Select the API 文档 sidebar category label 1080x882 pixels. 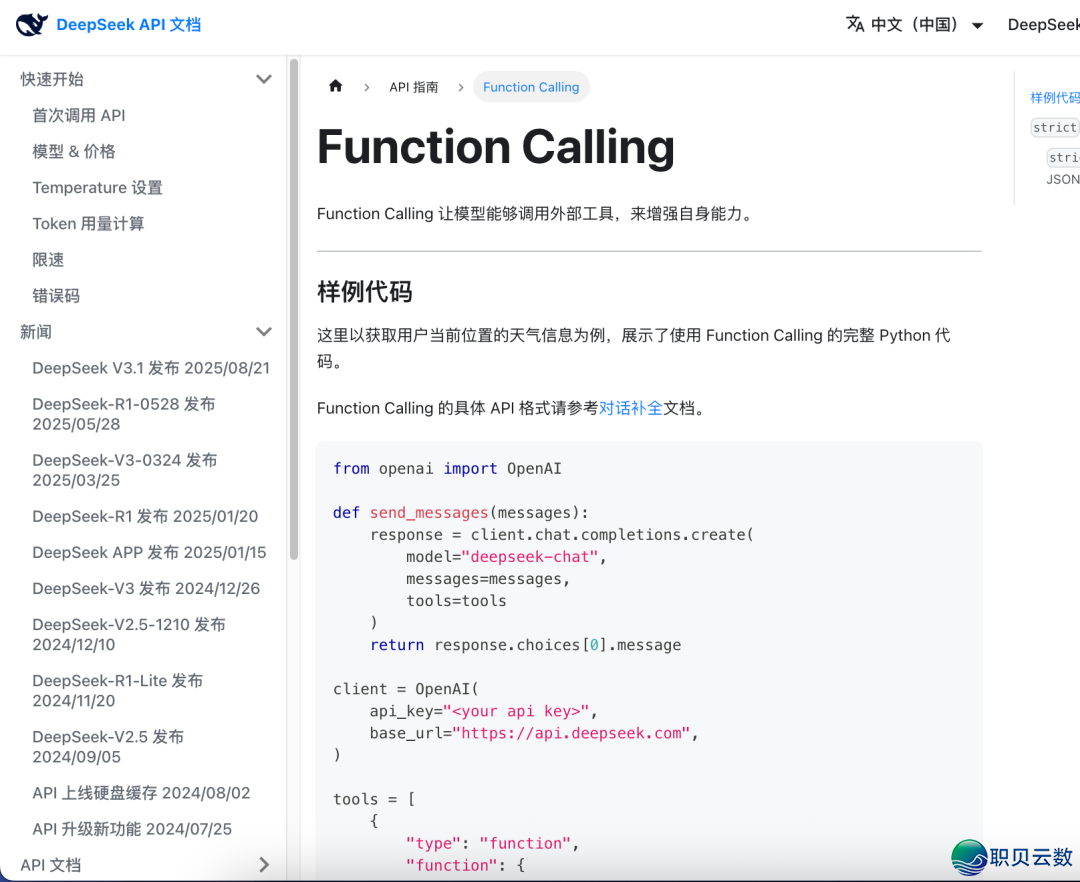click(x=50, y=865)
